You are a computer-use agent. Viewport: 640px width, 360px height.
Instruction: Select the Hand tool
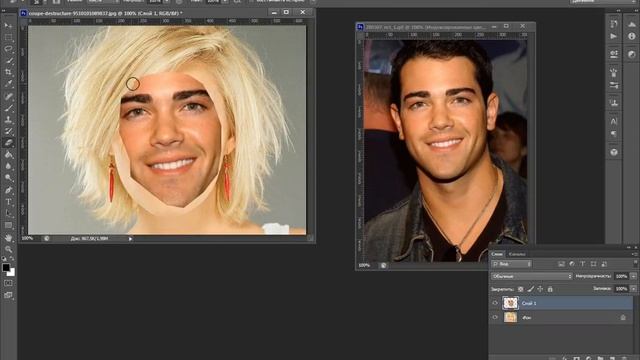[x=8, y=238]
